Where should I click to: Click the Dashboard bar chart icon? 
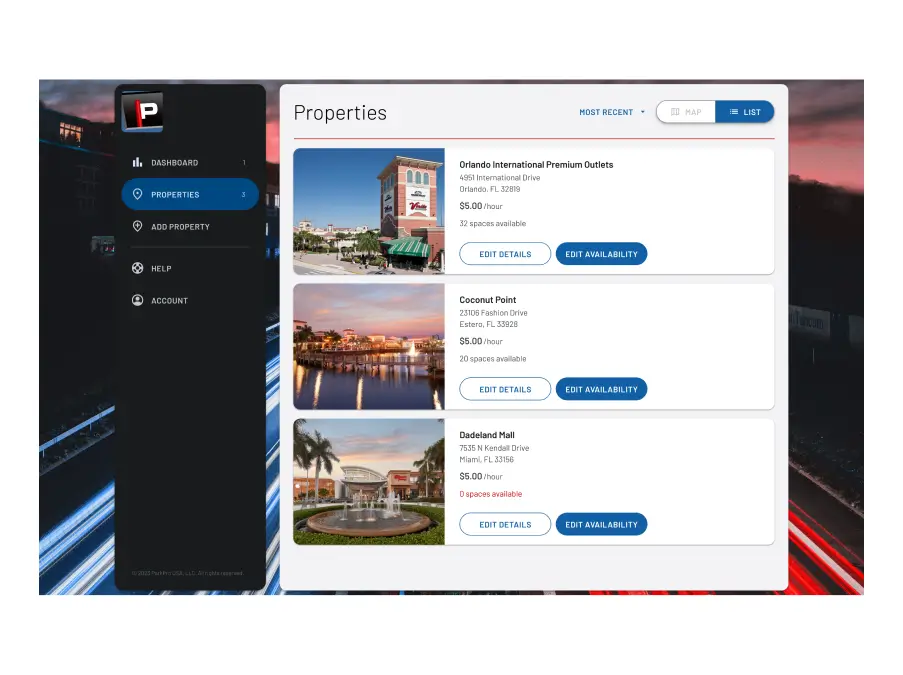click(137, 162)
